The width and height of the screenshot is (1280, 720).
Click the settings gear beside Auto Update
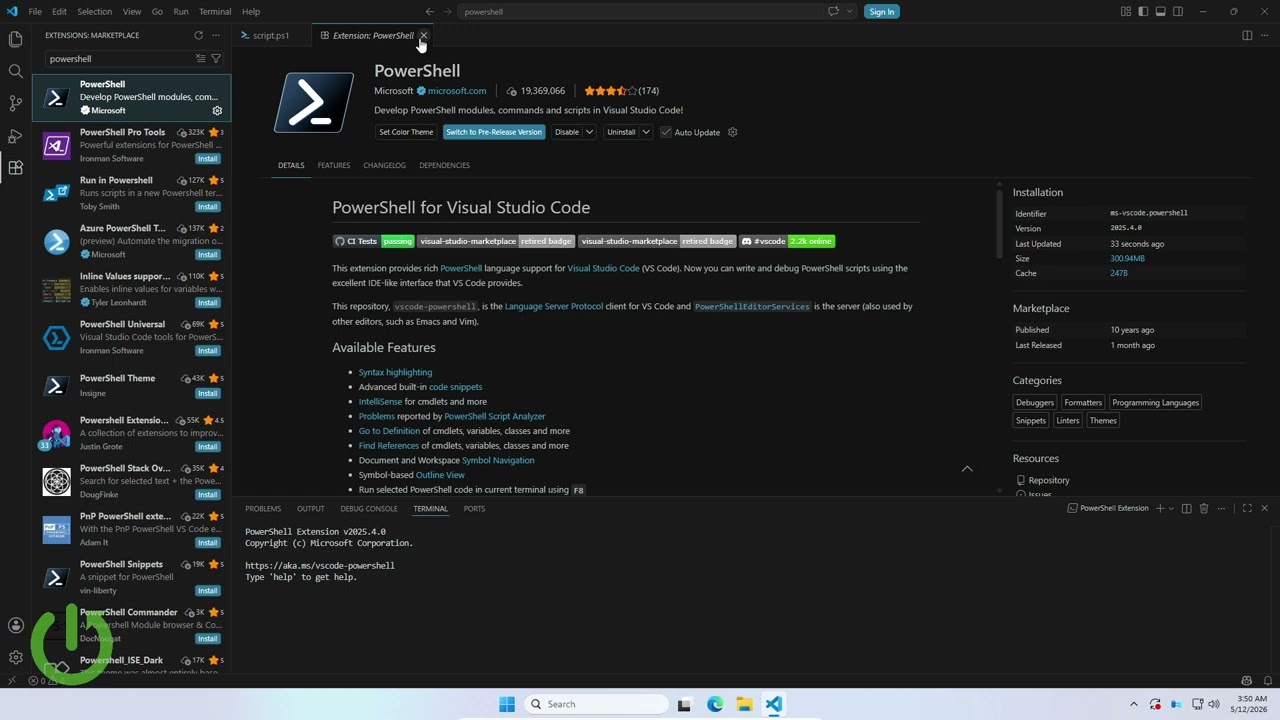point(732,132)
